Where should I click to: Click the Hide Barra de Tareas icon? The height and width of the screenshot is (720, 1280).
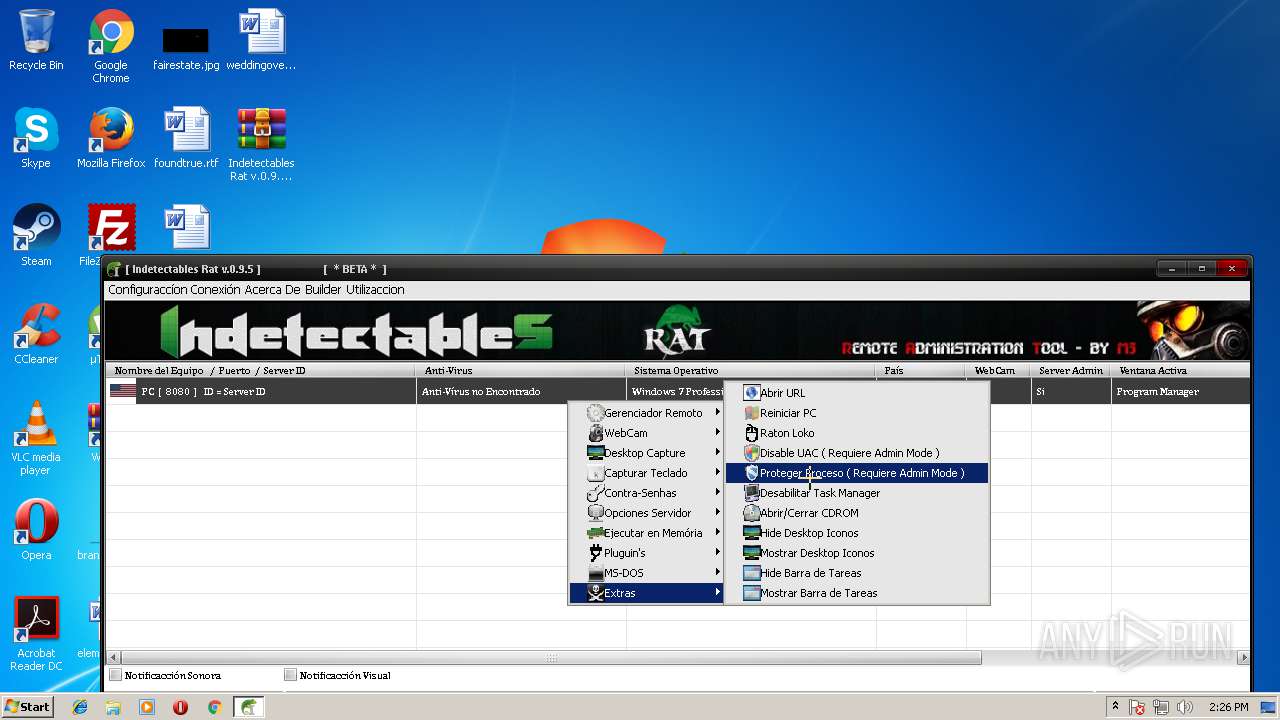click(752, 573)
